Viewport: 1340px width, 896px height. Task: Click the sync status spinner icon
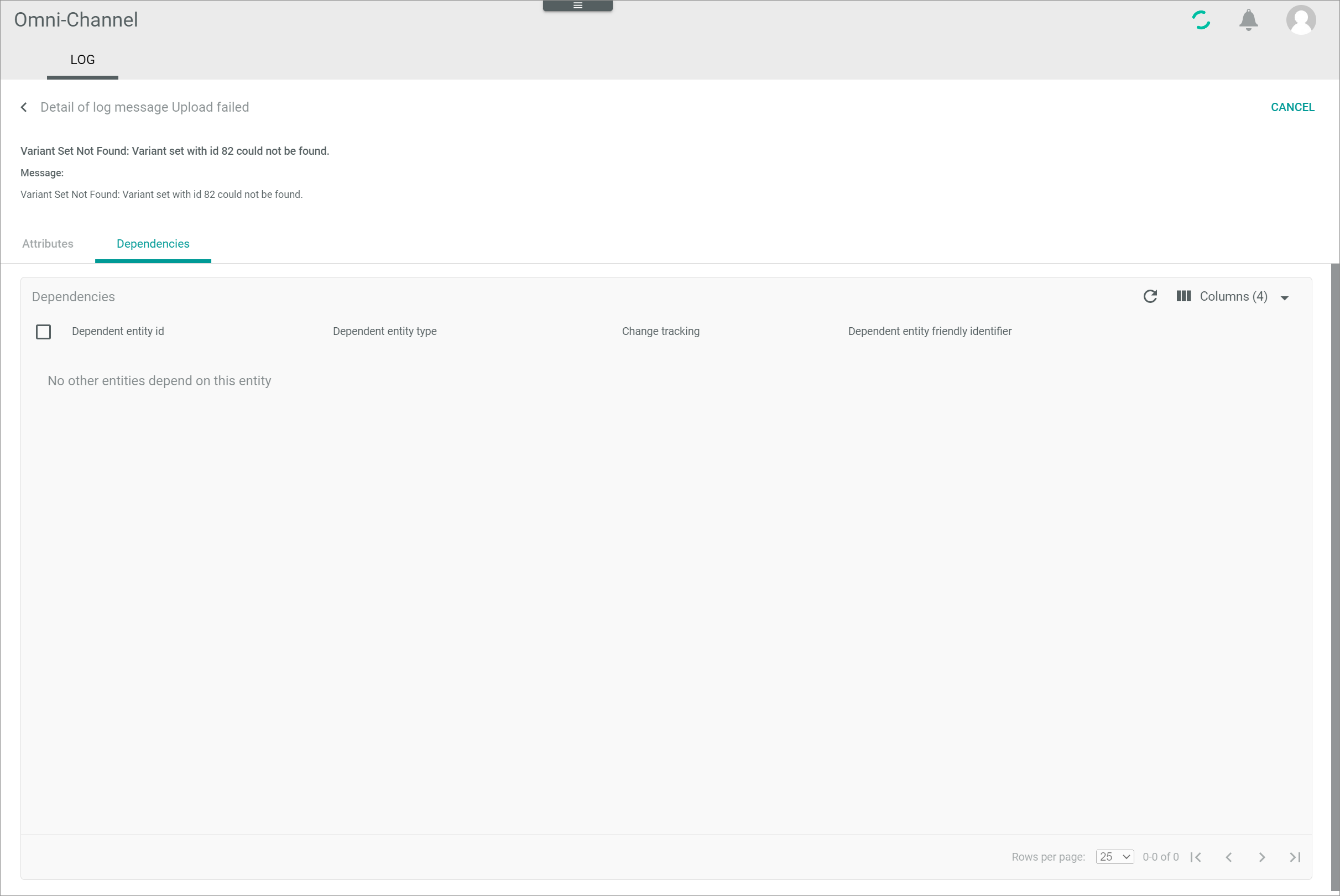tap(1201, 20)
